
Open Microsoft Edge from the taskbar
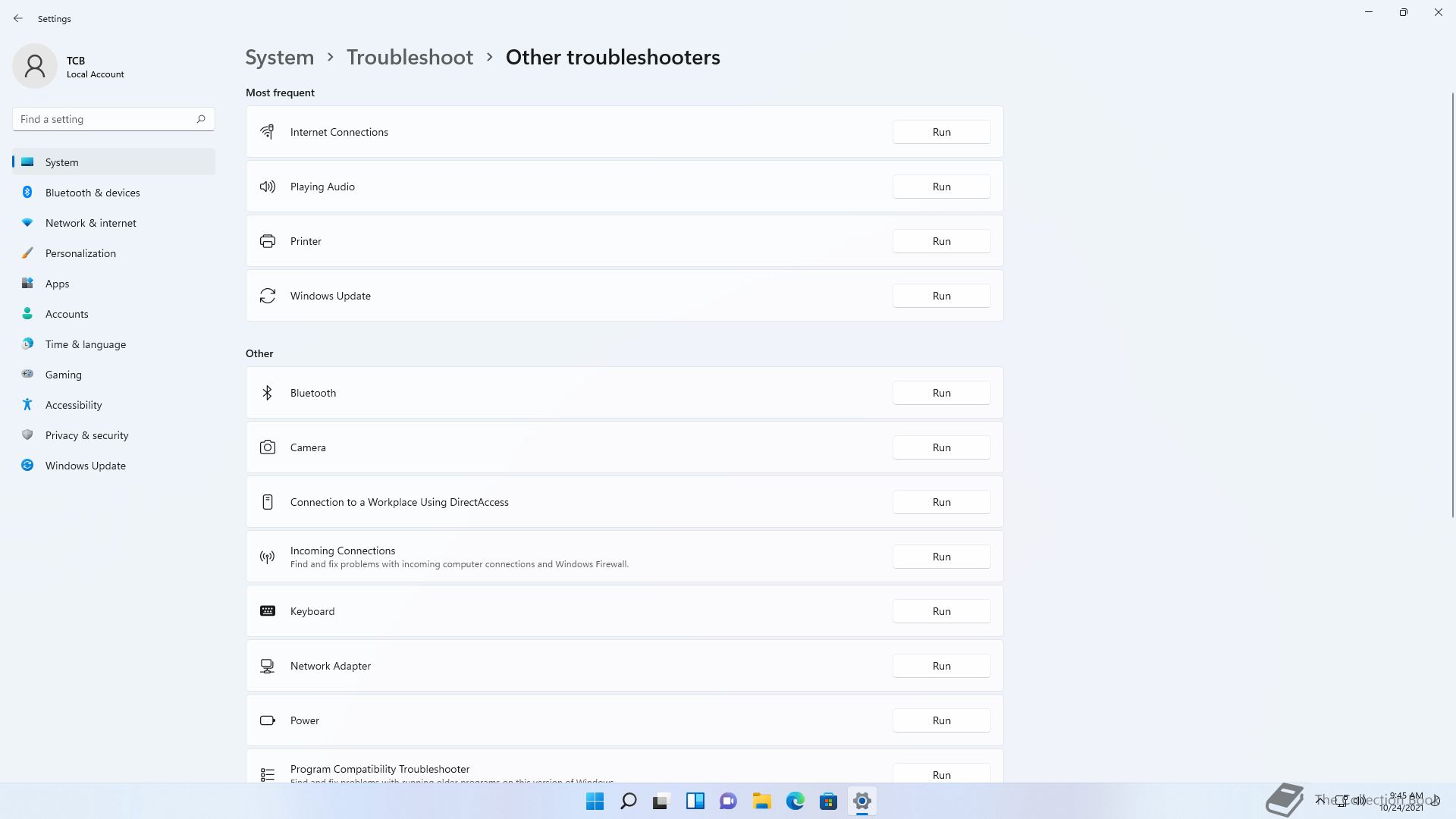pos(795,801)
